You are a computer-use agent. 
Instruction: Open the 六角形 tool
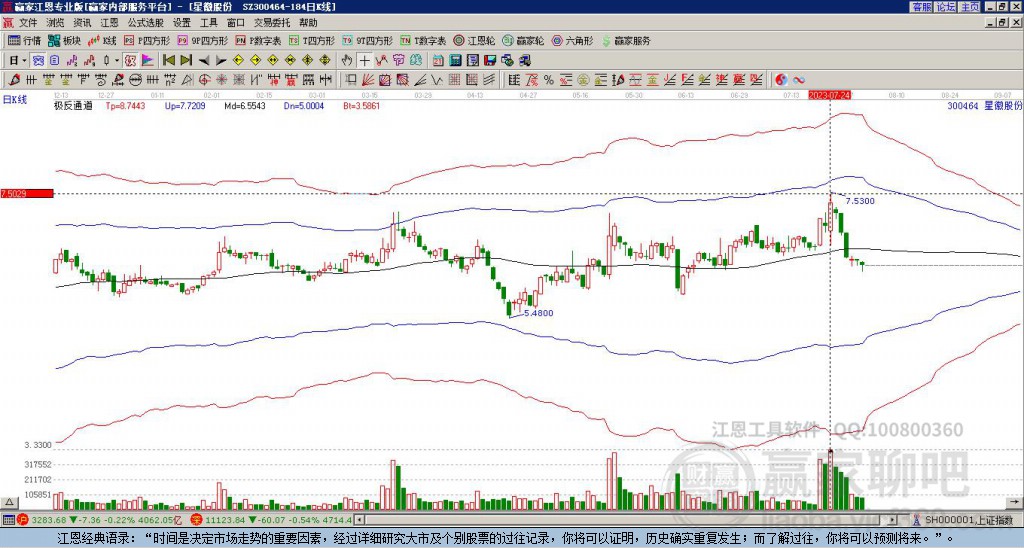click(573, 40)
